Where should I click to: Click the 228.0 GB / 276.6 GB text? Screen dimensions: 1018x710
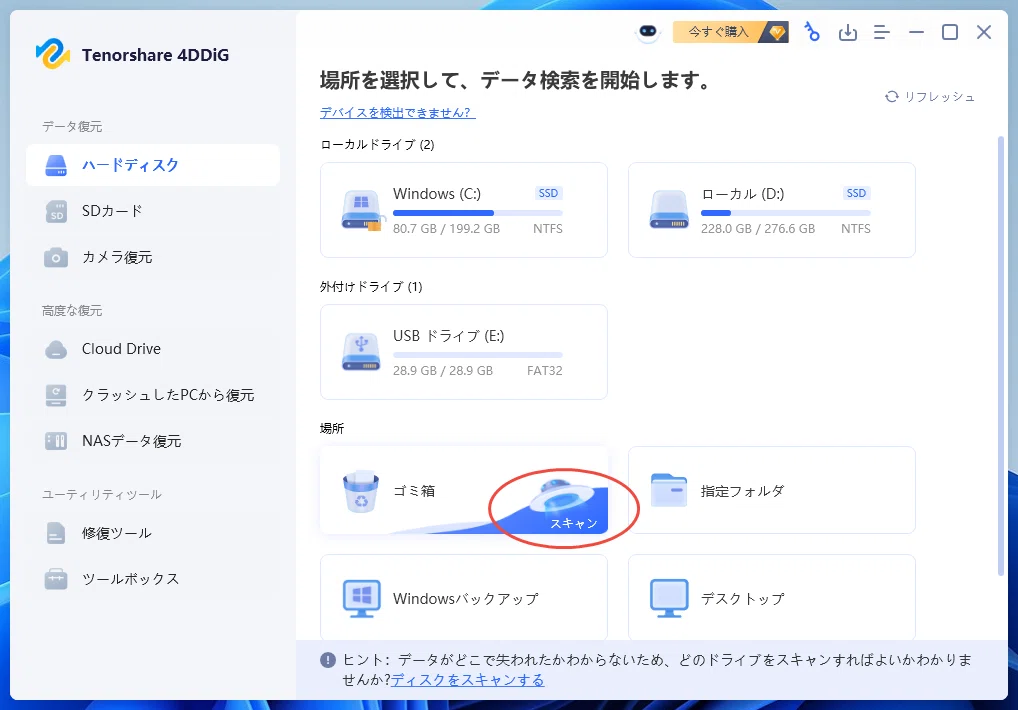click(x=758, y=228)
